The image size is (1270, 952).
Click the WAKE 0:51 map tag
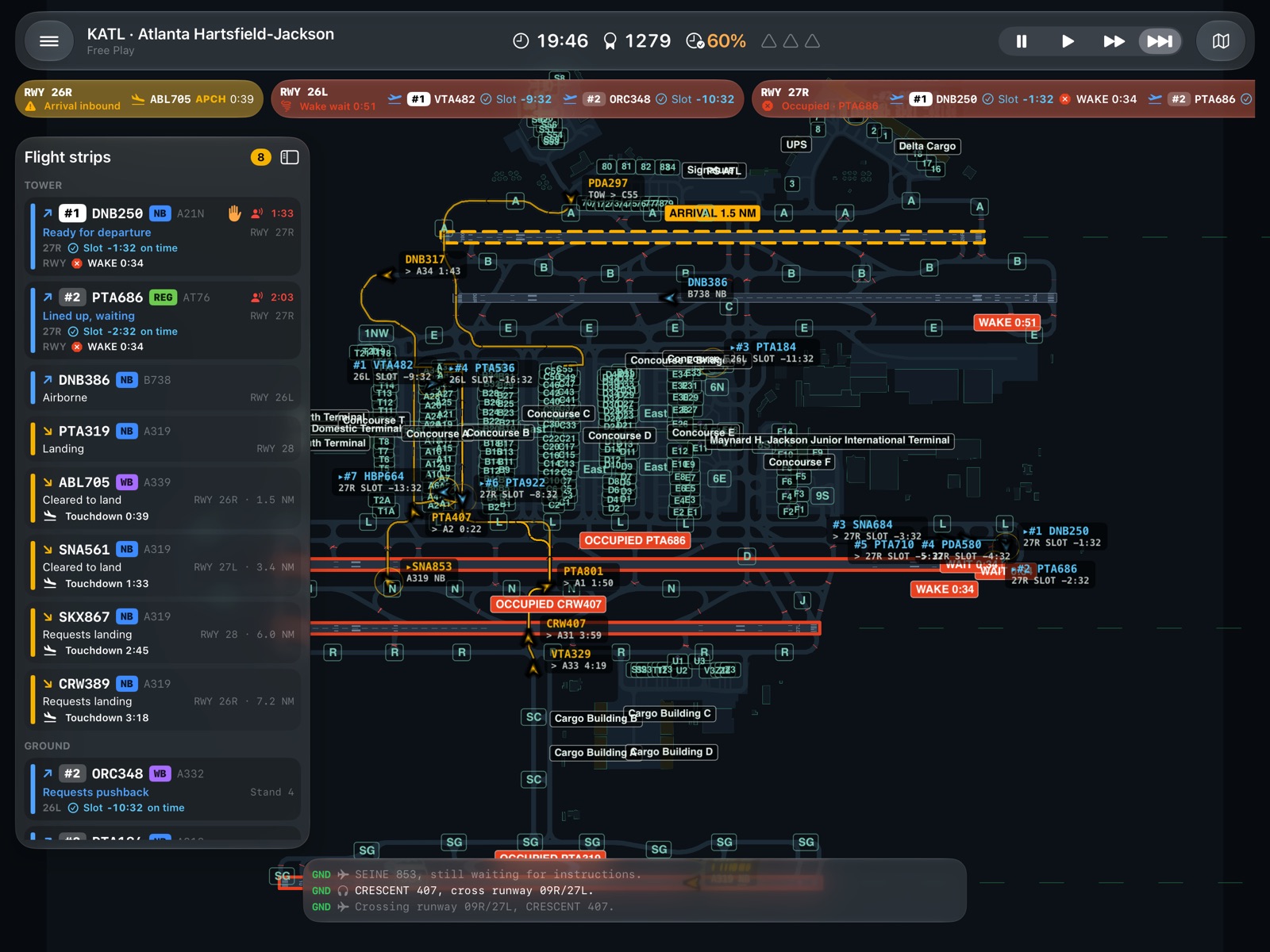(1007, 322)
